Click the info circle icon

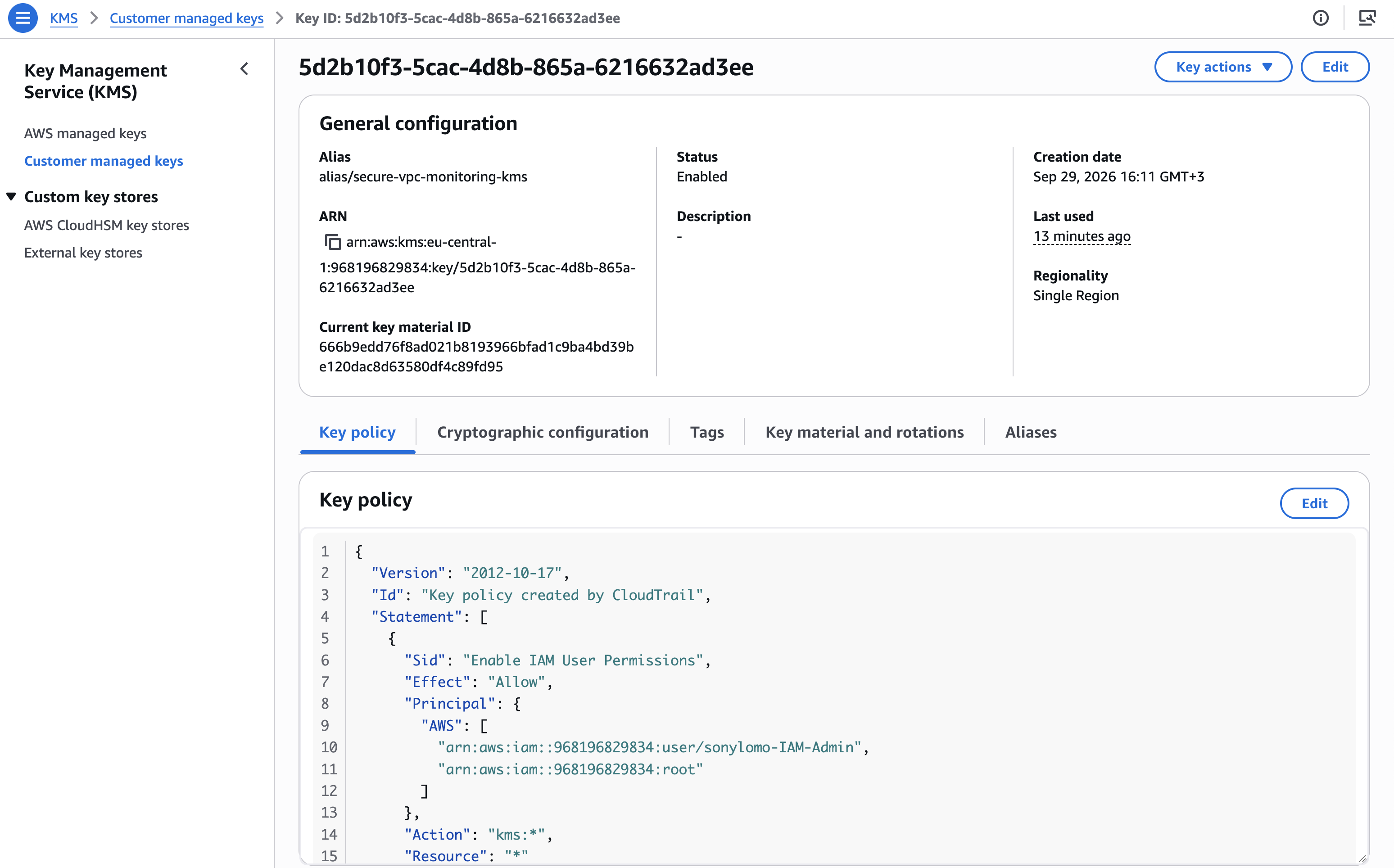tap(1321, 18)
